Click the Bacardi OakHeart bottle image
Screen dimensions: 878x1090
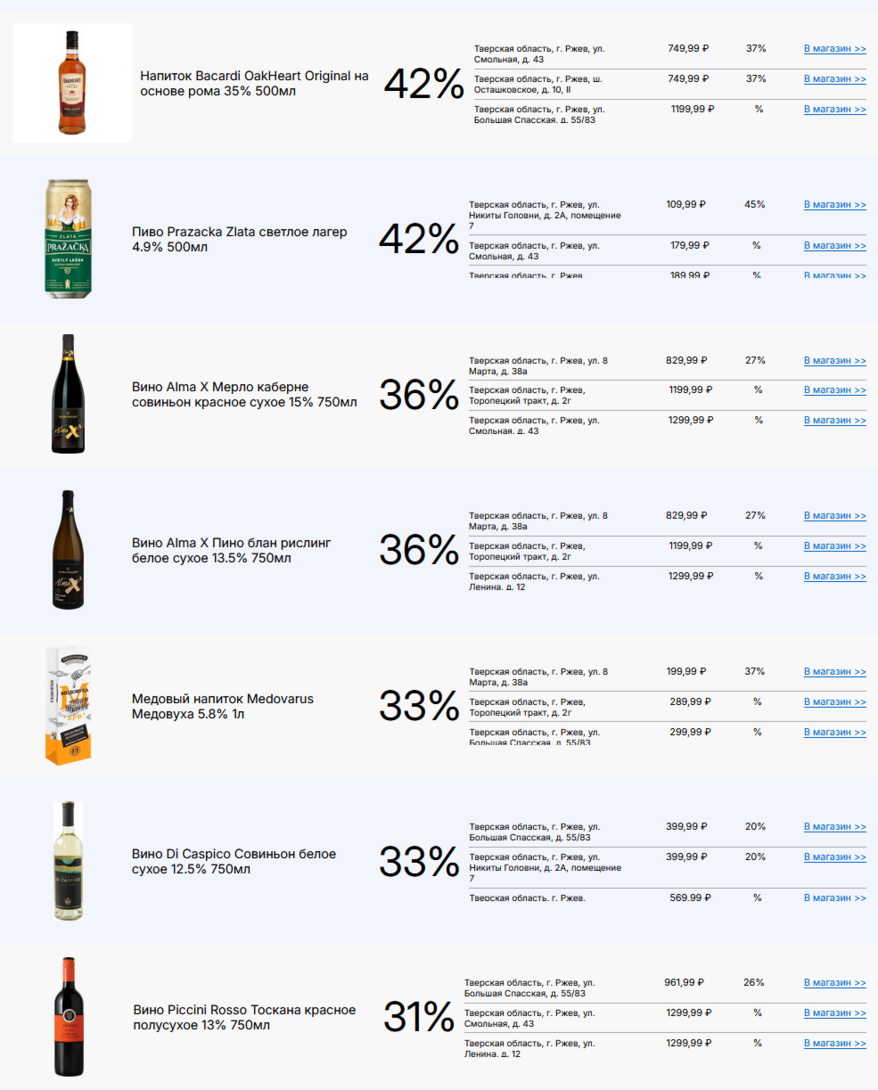coord(71,83)
